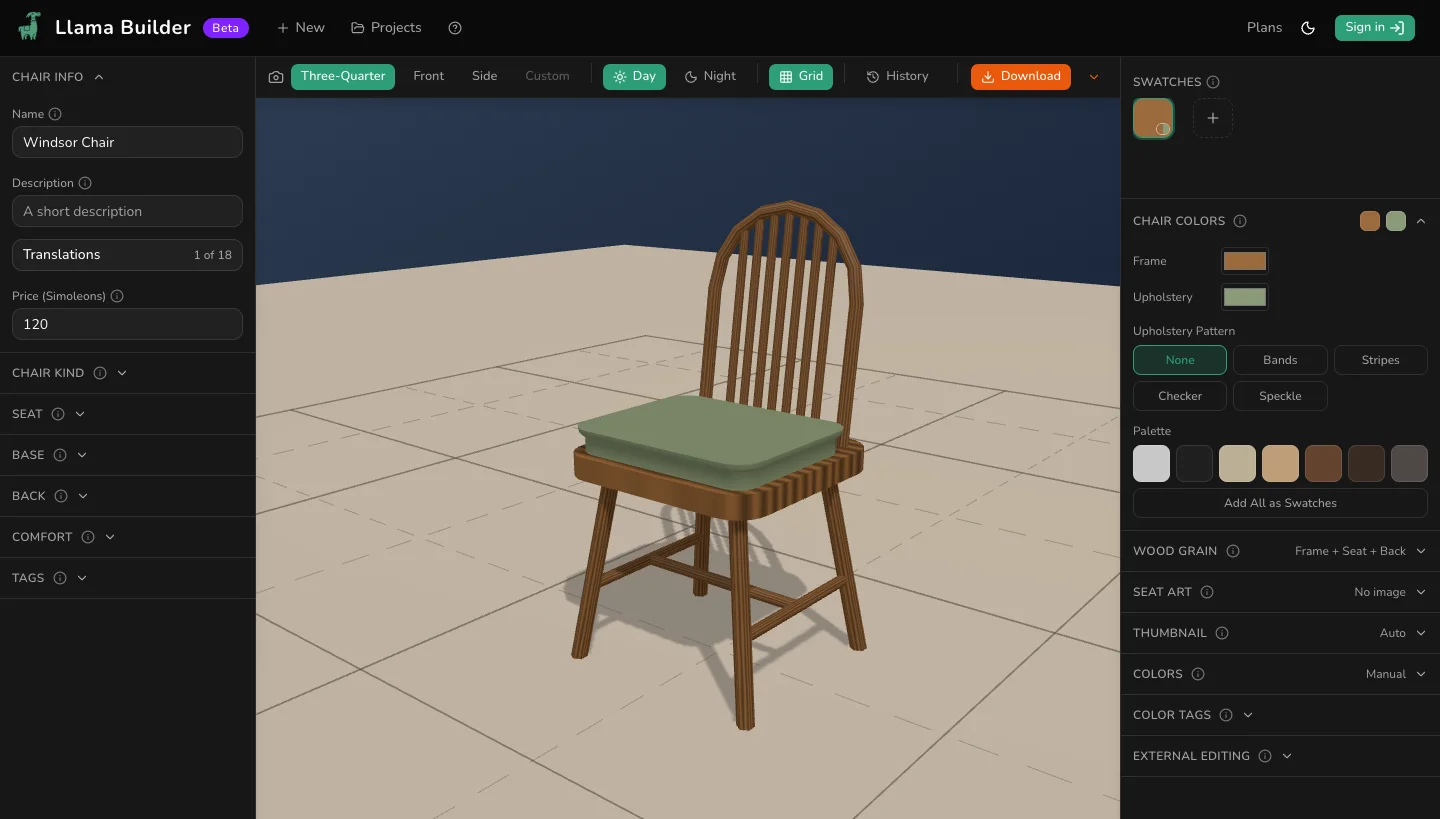Screen dimensions: 1440x819
Task: Enable Day lighting mode
Action: [634, 77]
